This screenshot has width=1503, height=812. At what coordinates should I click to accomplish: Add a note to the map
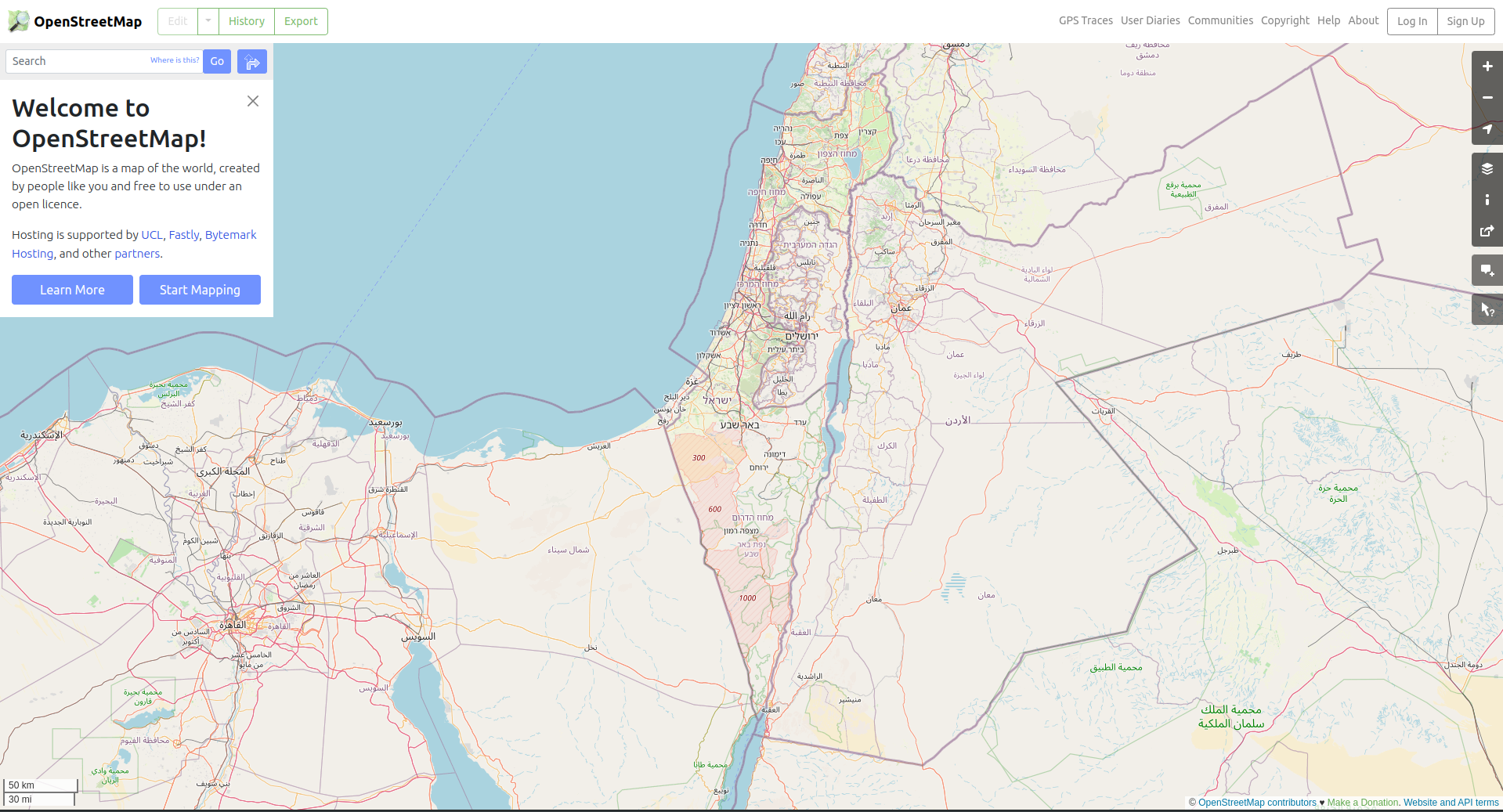click(x=1487, y=269)
